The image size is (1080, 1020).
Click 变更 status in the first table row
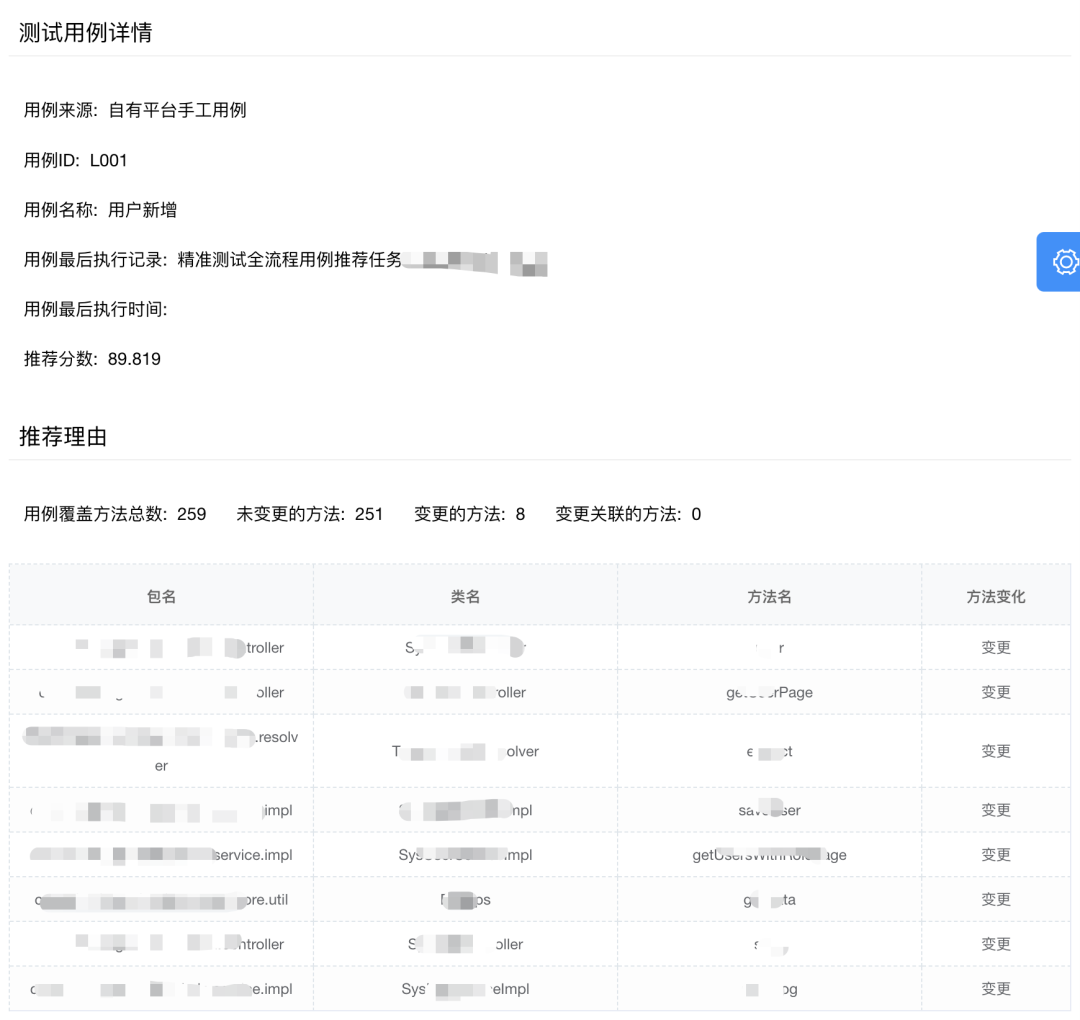[996, 646]
